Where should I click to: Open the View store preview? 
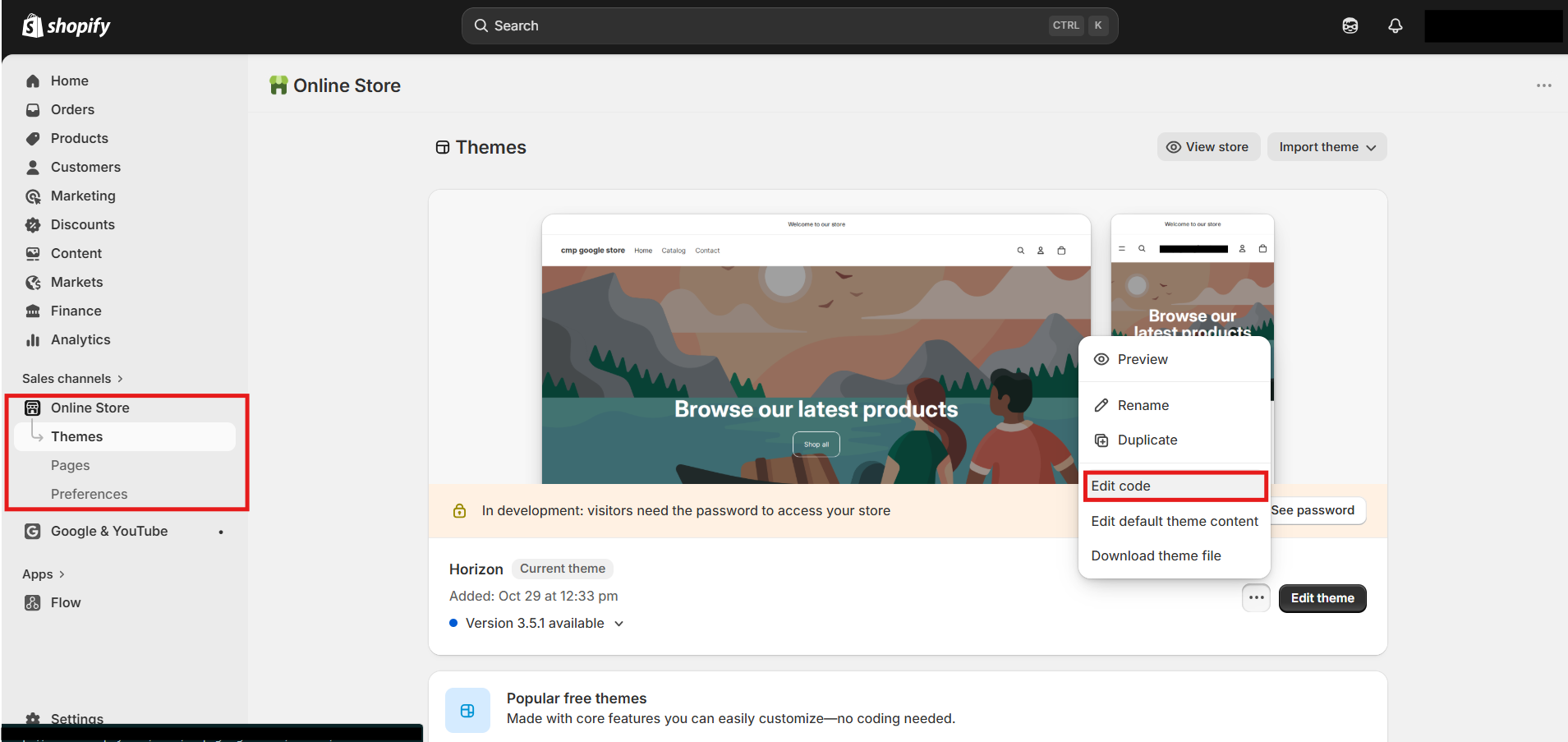point(1208,146)
